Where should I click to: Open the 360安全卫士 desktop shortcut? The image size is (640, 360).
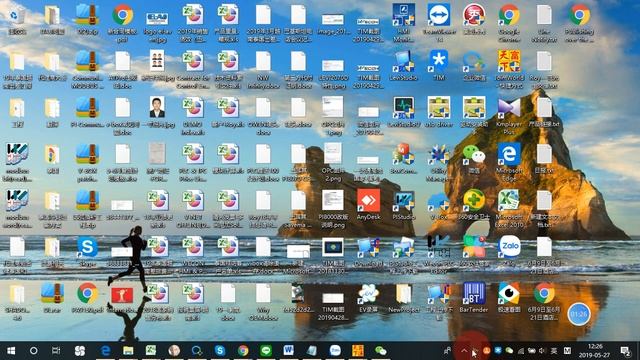pos(474,201)
